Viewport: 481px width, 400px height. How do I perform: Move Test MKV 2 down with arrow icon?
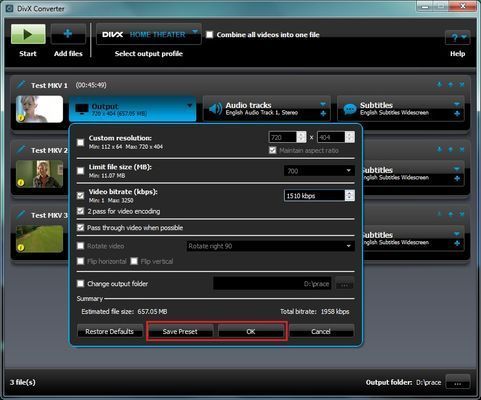[439, 149]
